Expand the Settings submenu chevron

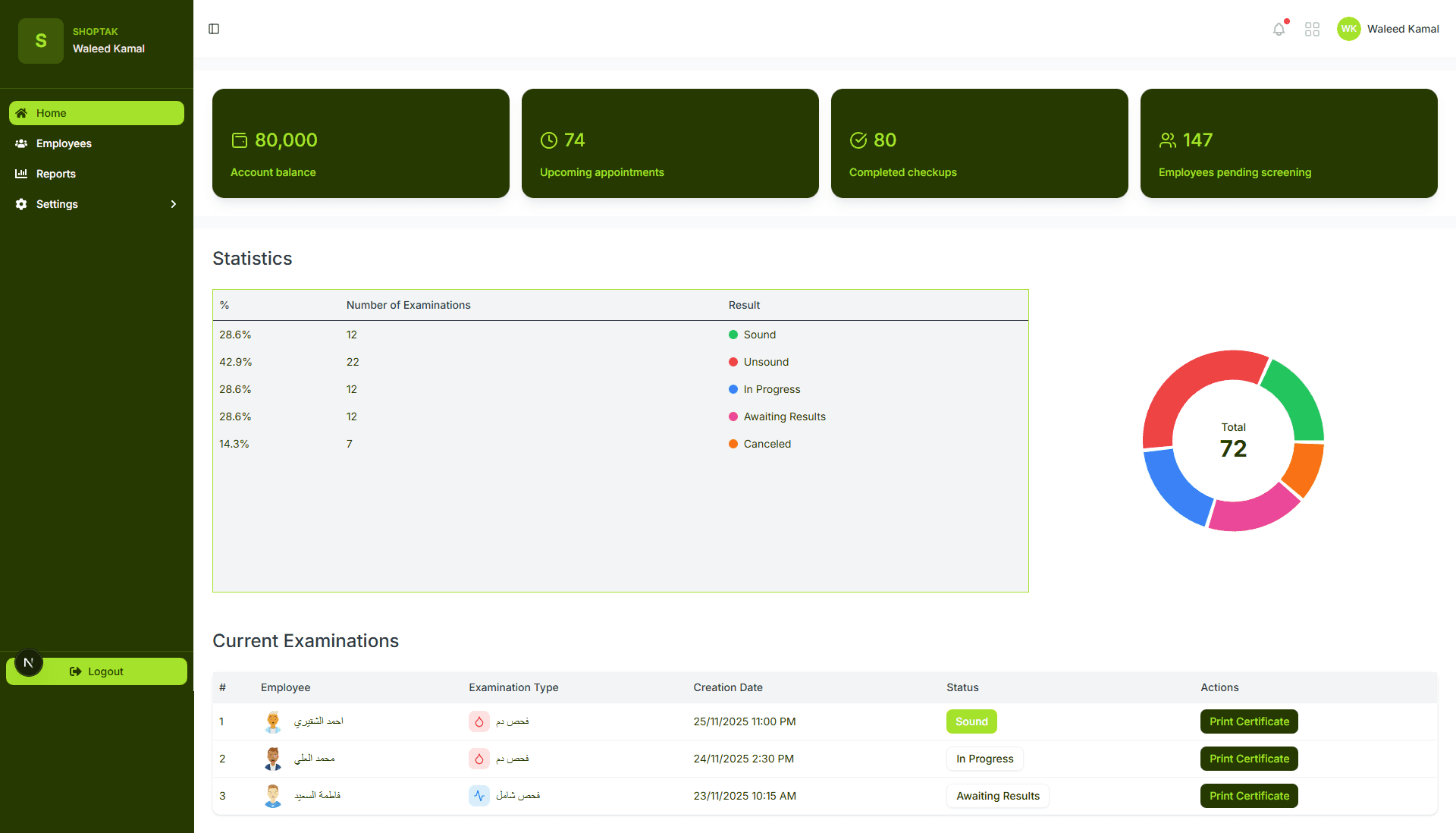point(173,203)
